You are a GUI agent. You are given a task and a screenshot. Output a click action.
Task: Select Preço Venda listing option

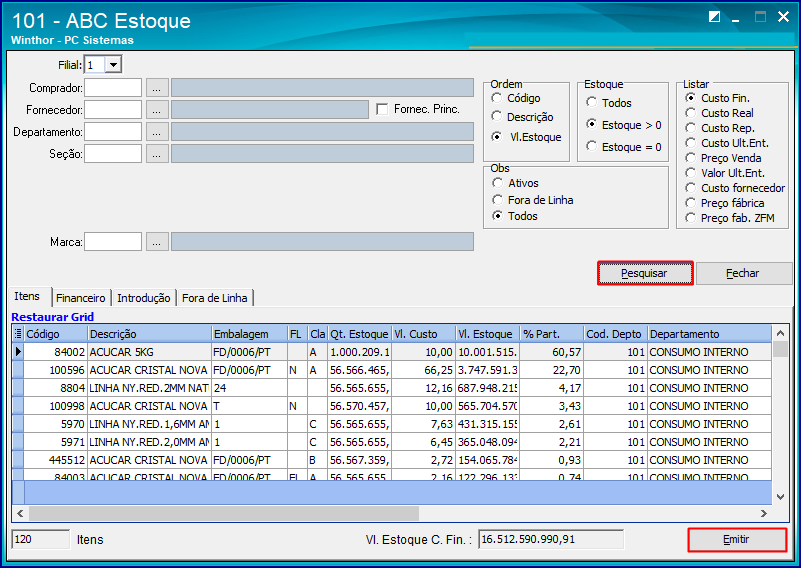(x=691, y=158)
